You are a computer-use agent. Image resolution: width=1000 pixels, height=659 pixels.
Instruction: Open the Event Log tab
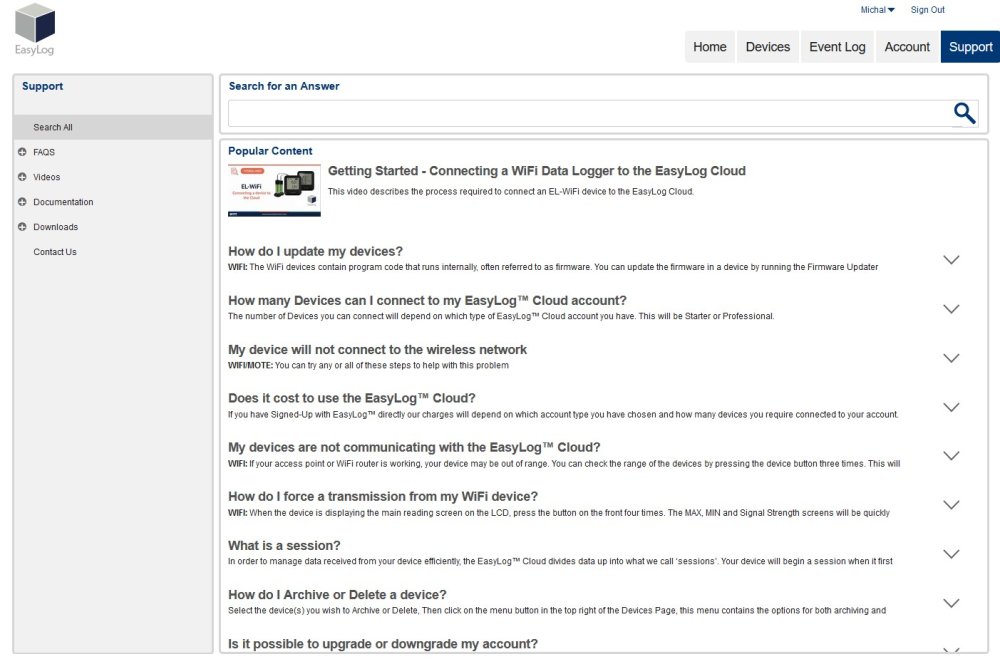837,47
